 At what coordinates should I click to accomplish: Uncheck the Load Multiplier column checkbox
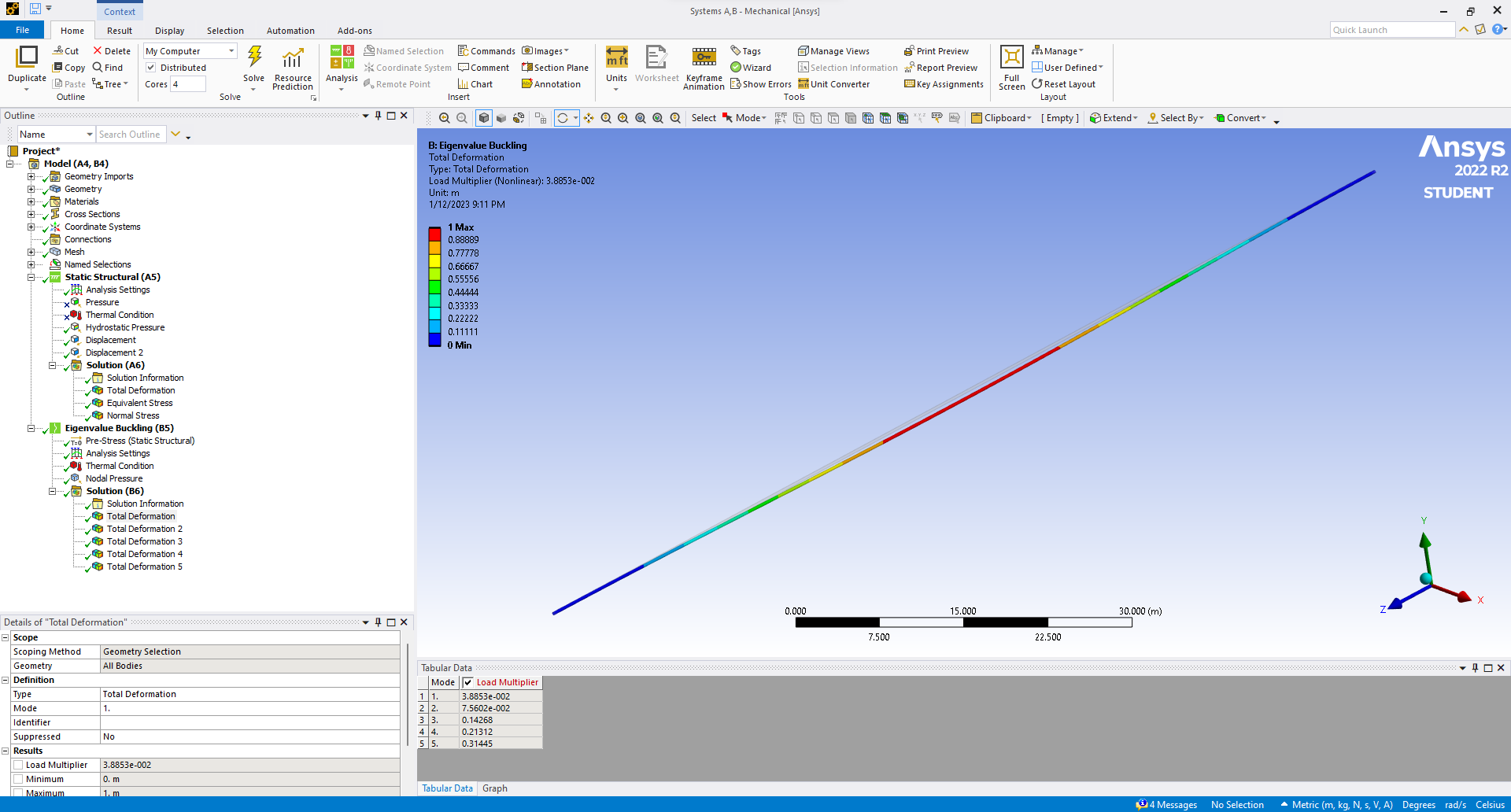468,682
